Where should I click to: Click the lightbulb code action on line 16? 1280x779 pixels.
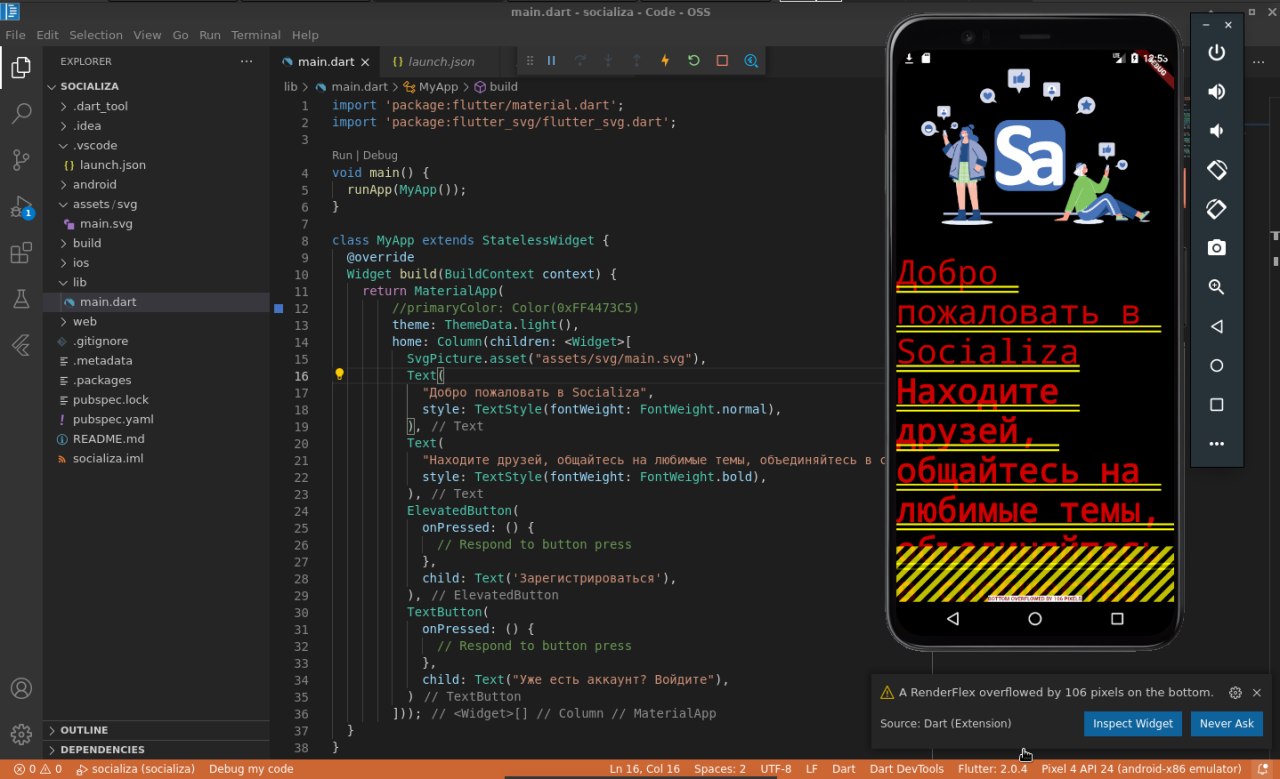[339, 375]
